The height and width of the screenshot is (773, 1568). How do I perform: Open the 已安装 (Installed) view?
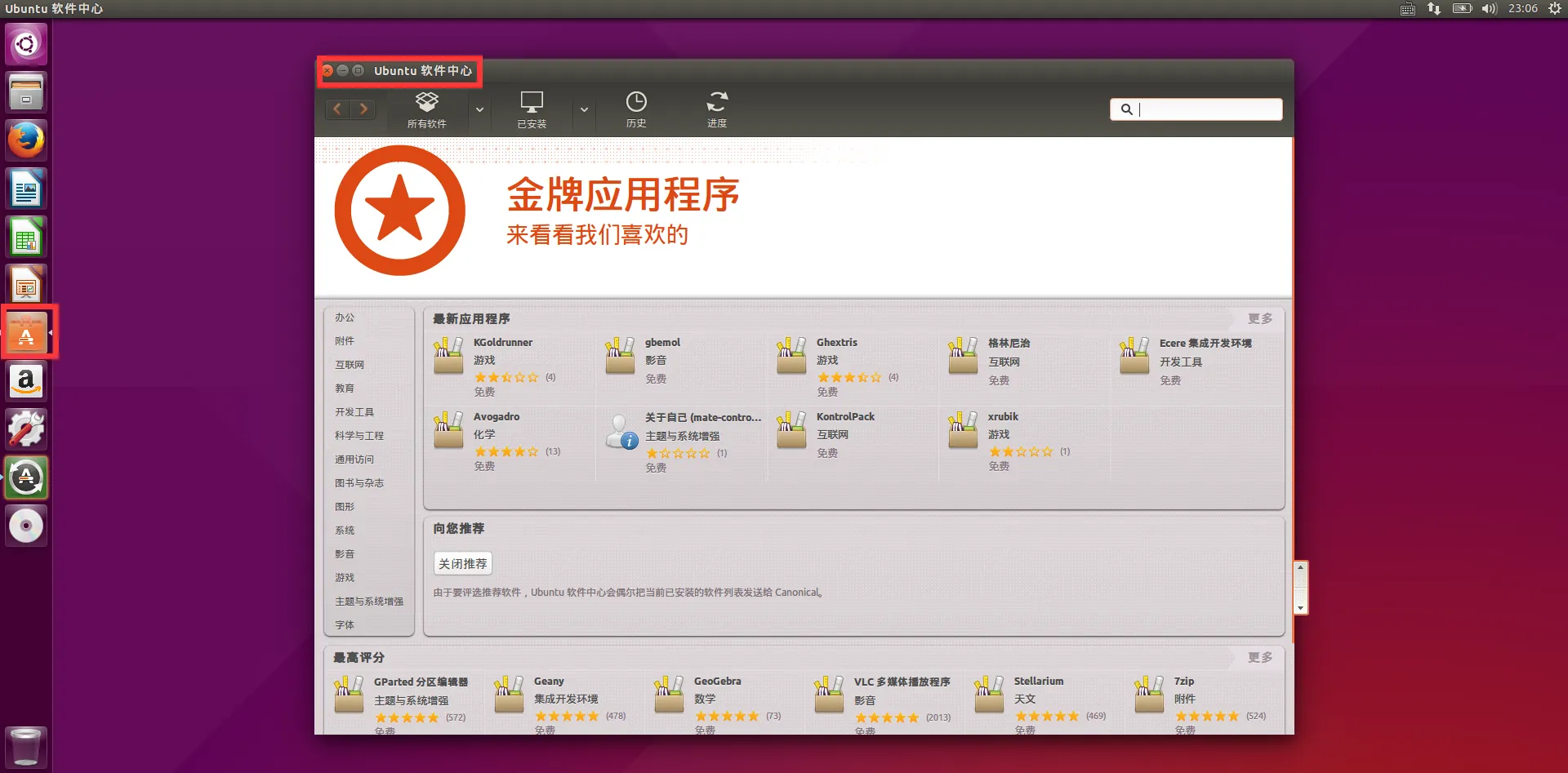(x=532, y=109)
